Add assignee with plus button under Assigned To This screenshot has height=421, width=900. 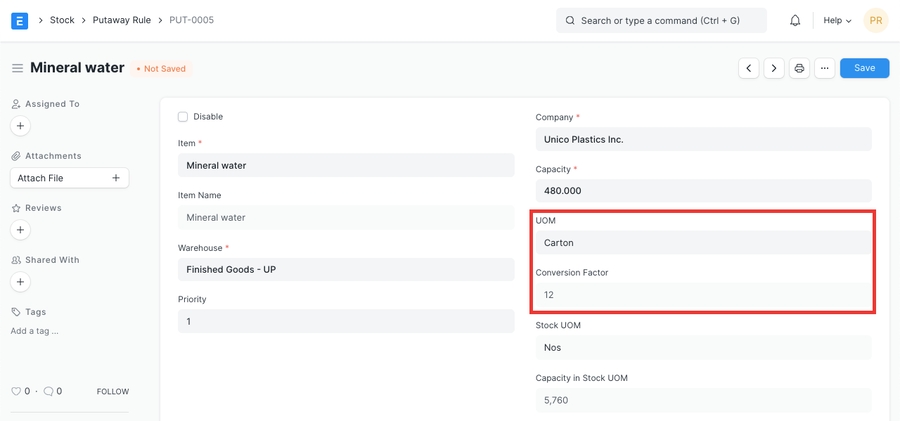20,126
